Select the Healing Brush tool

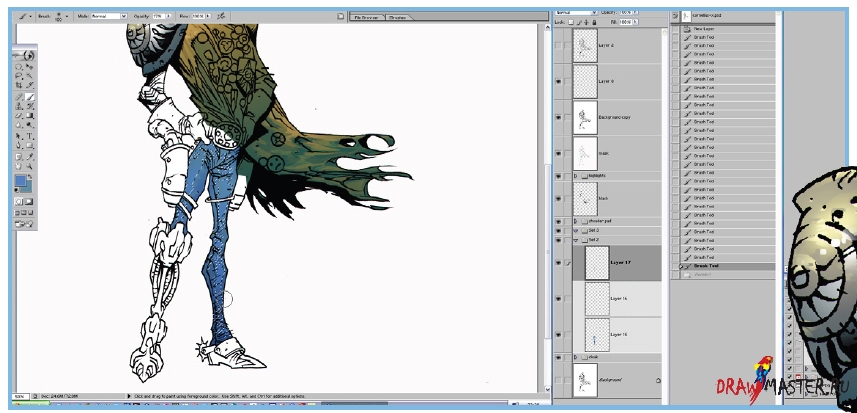click(x=19, y=97)
